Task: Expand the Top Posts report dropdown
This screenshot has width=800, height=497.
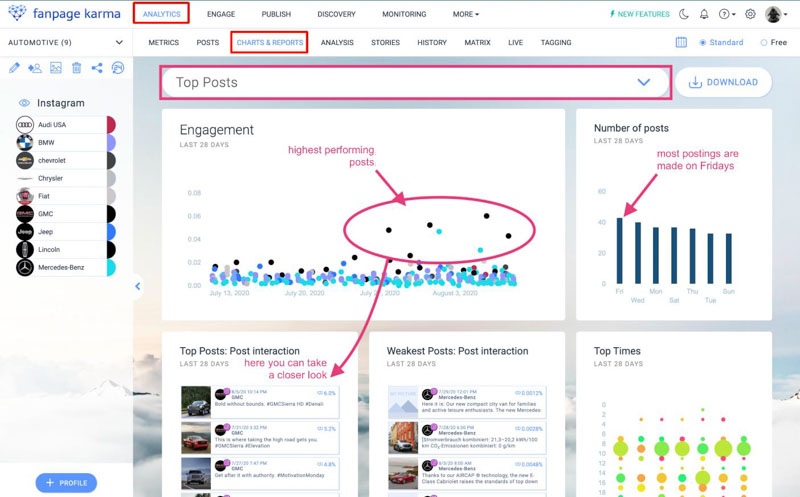Action: click(x=643, y=82)
